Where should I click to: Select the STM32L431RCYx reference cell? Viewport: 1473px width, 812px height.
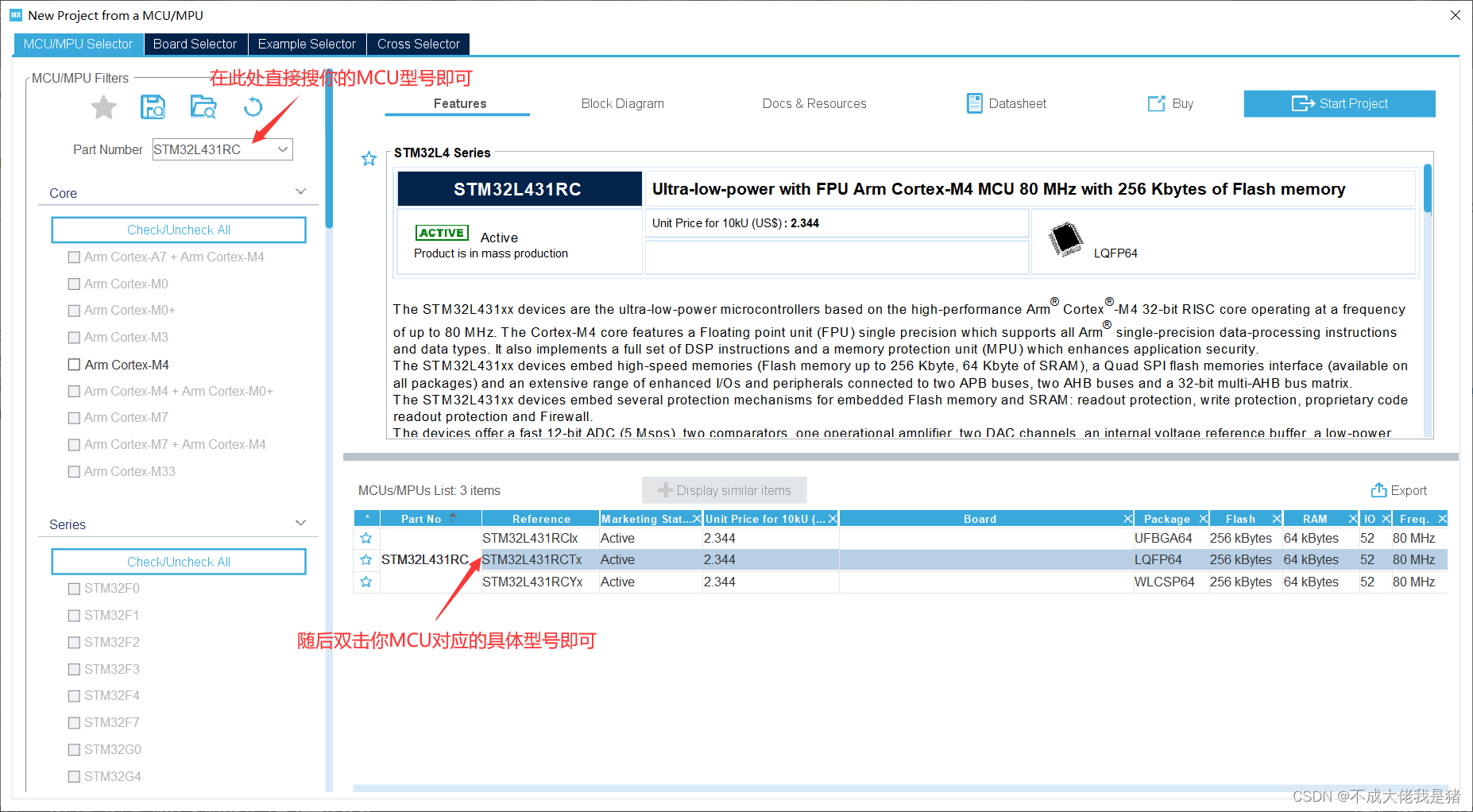(540, 582)
